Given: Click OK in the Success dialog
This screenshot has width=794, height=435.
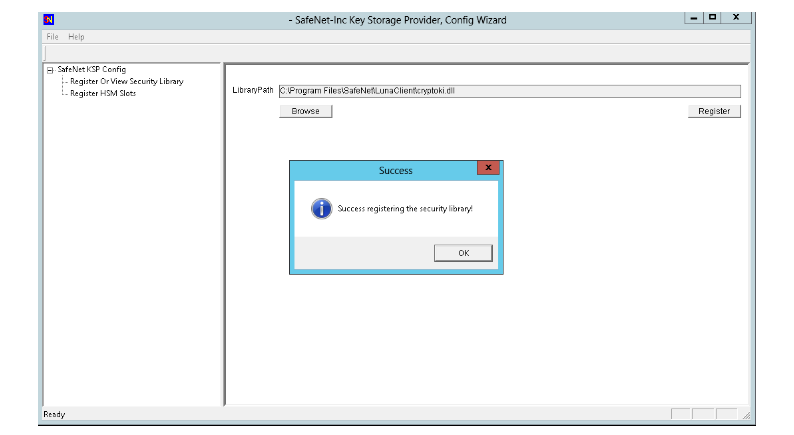Looking at the screenshot, I should point(463,253).
